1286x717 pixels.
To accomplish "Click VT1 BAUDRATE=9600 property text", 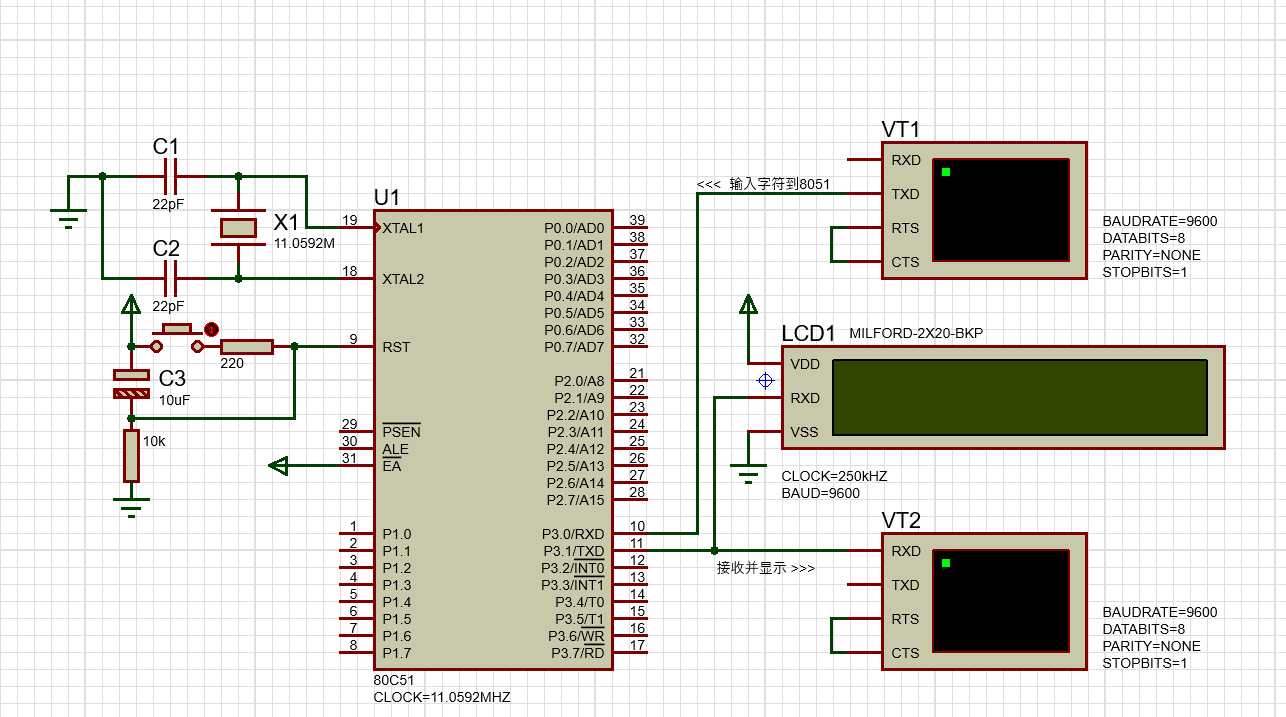I will 1160,221.
